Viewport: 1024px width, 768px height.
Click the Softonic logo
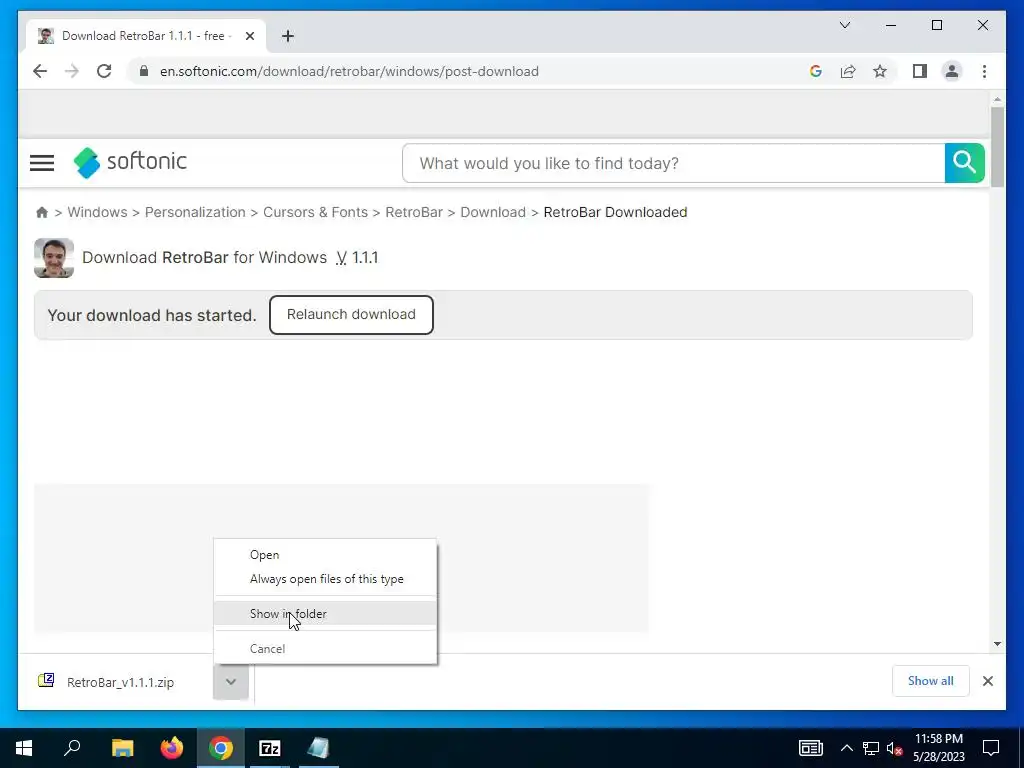pyautogui.click(x=130, y=162)
